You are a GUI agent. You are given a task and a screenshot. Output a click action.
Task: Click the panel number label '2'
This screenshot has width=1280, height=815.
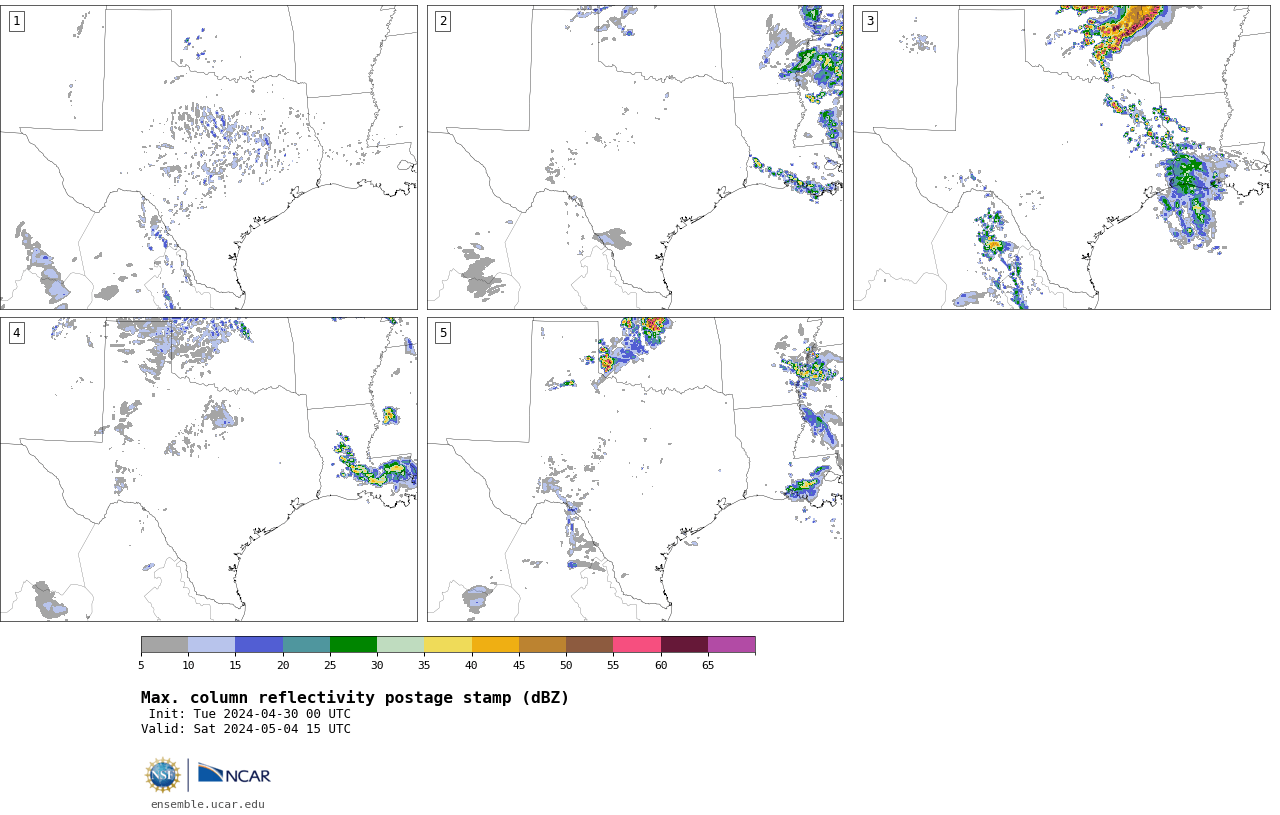[x=443, y=21]
